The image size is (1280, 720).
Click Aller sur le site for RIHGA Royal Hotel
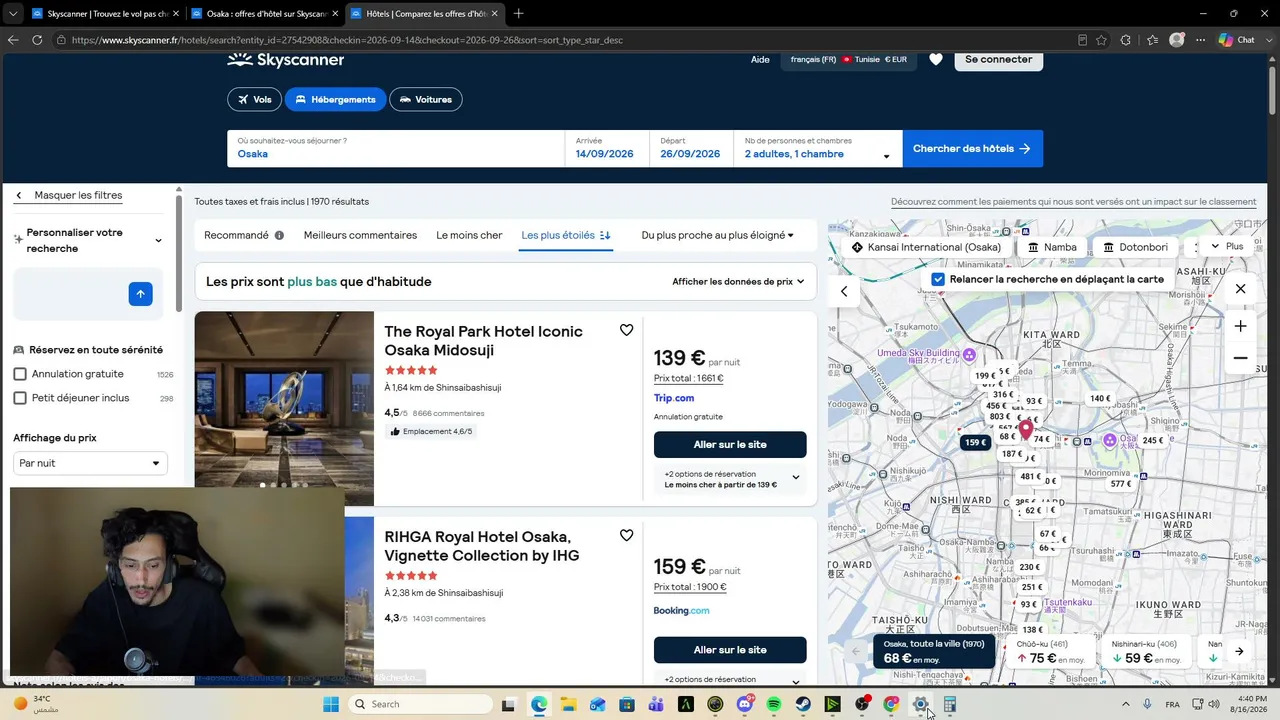730,649
